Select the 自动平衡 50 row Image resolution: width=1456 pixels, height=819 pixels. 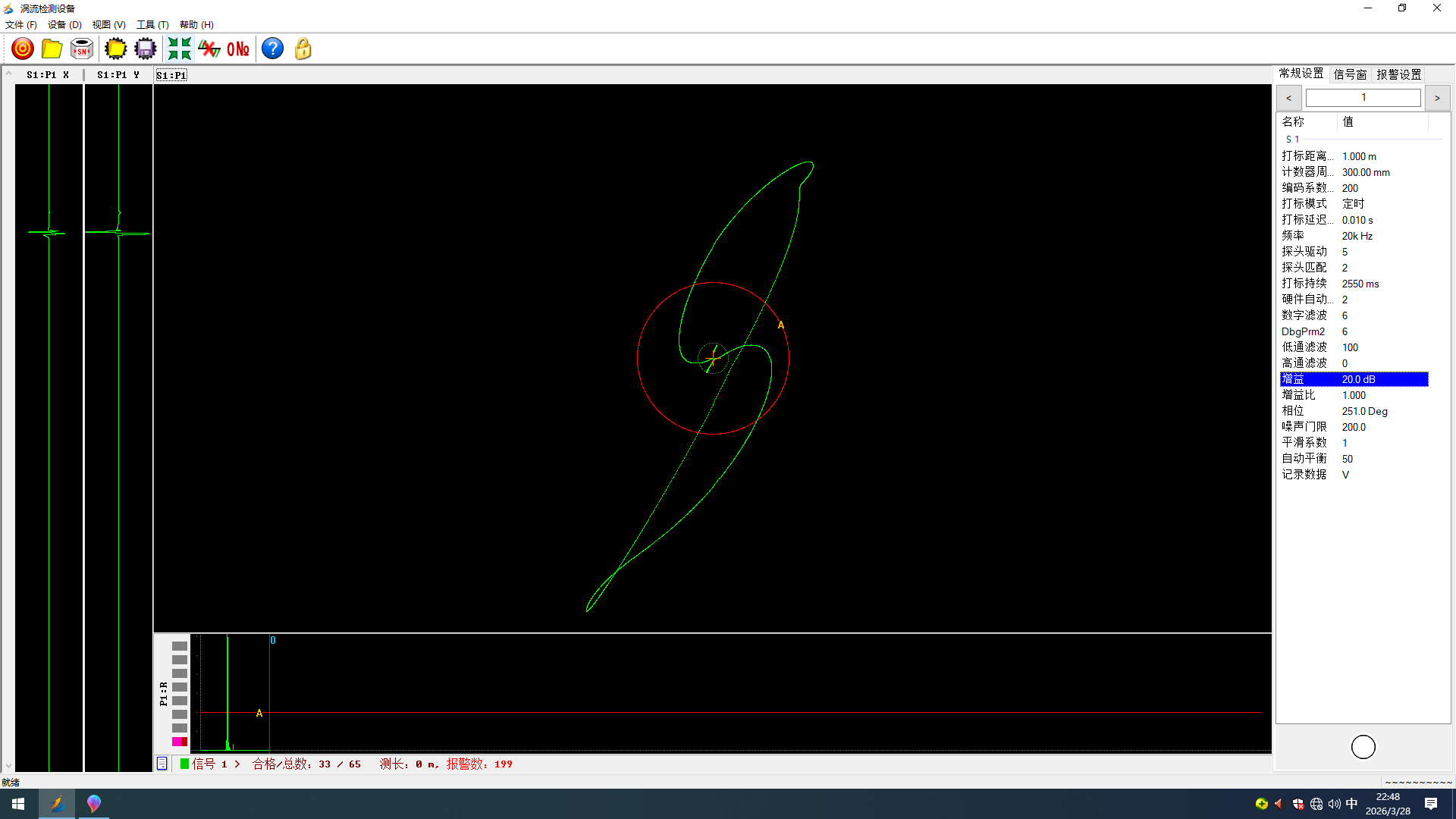pos(1354,459)
